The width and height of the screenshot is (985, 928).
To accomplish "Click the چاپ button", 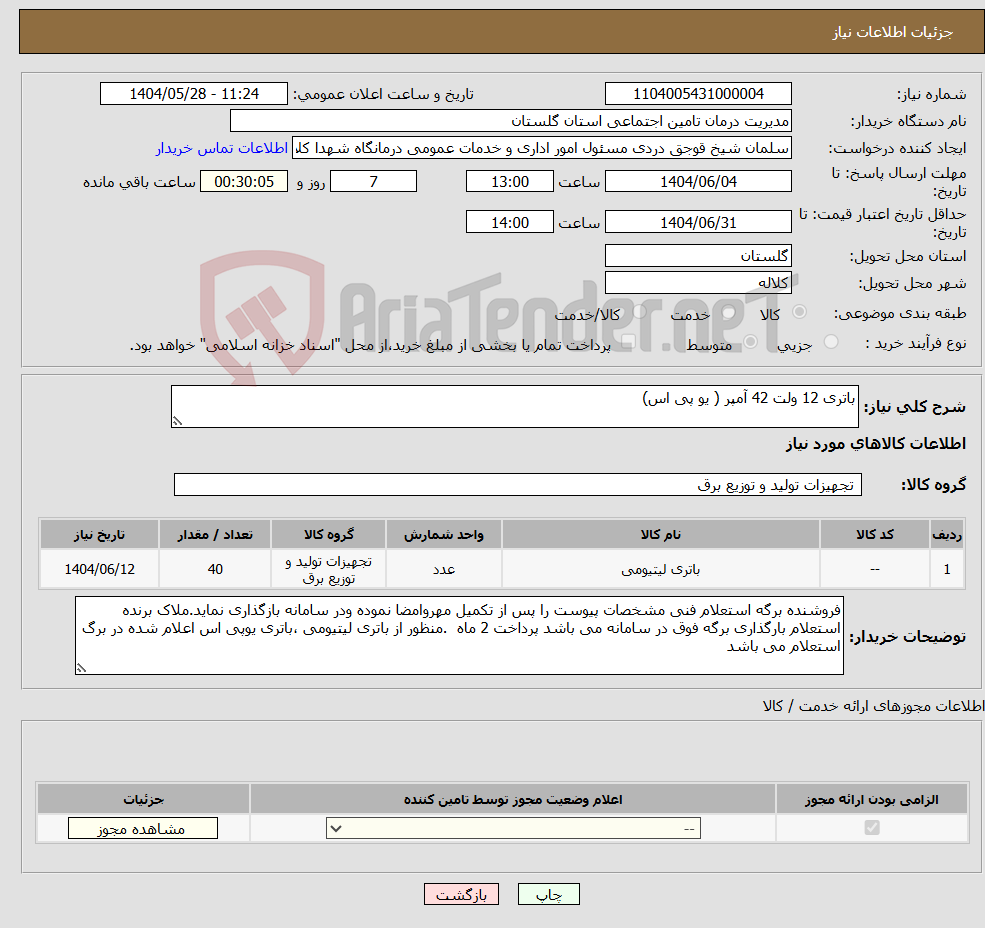I will pyautogui.click(x=548, y=894).
